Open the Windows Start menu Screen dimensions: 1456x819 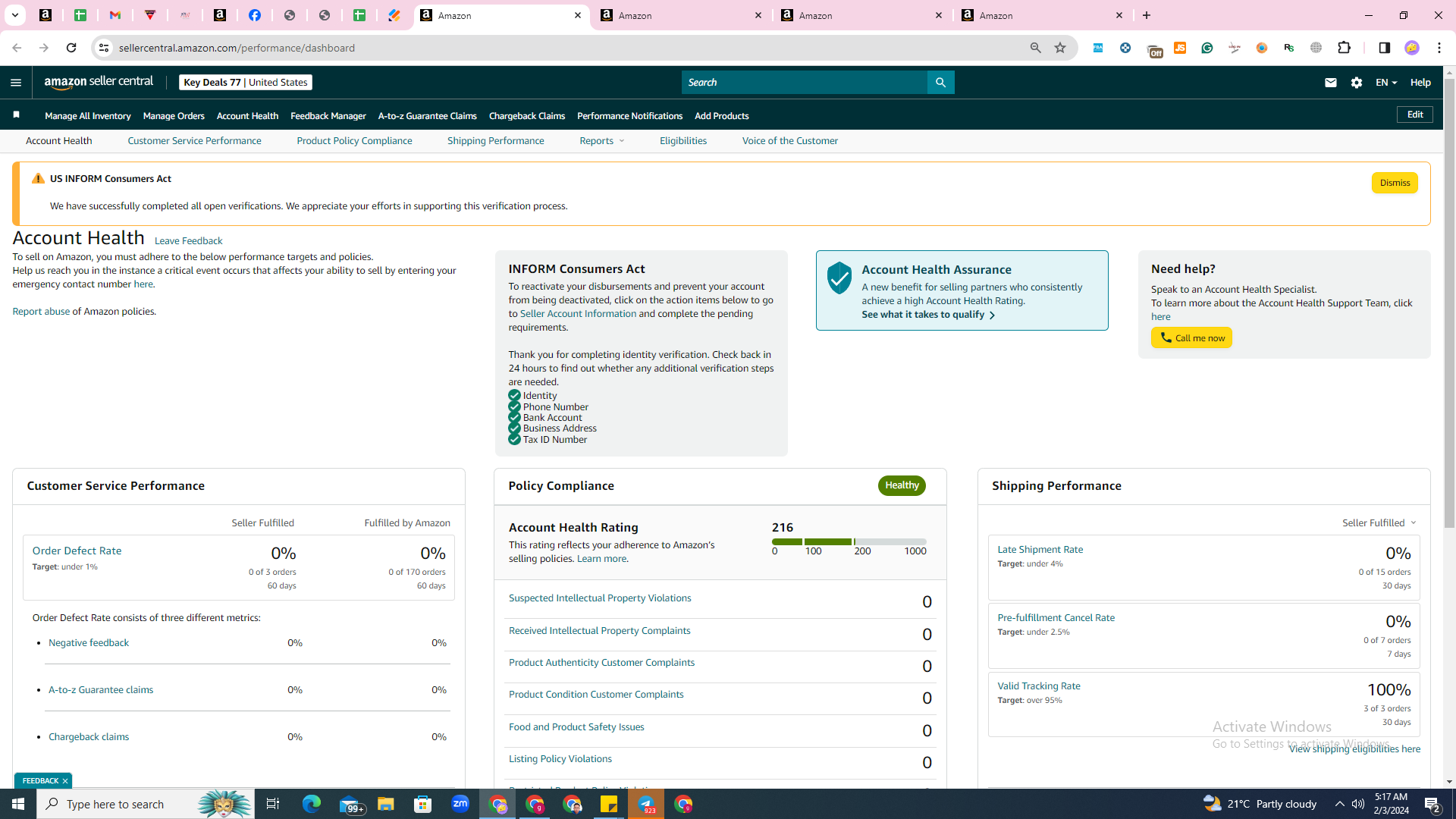pyautogui.click(x=18, y=804)
